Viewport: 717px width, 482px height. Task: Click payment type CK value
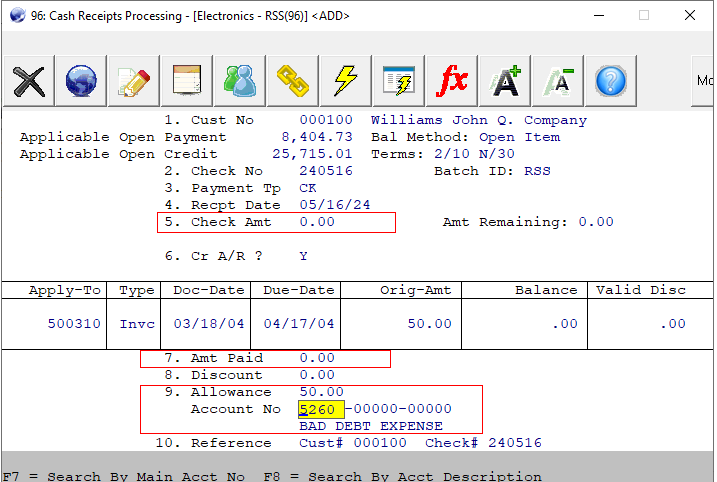tap(308, 188)
